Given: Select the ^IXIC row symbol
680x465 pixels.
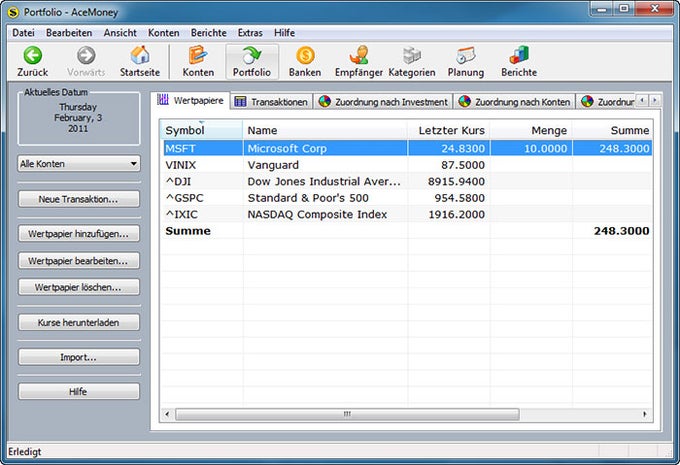Looking at the screenshot, I should pos(181,214).
